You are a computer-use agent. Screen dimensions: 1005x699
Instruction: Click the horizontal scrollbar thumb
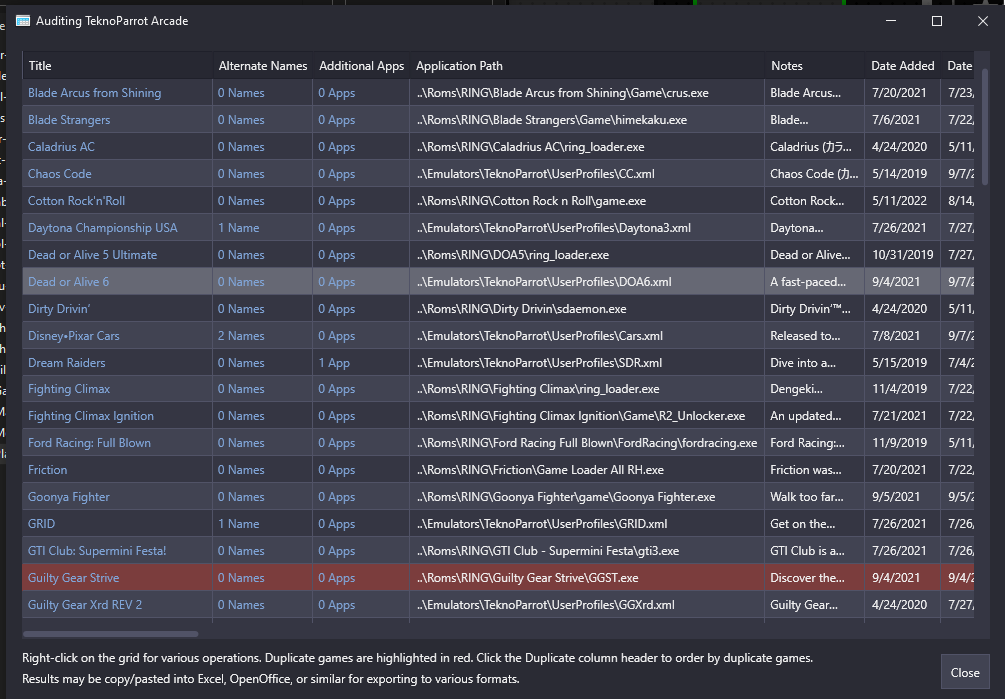(110, 634)
